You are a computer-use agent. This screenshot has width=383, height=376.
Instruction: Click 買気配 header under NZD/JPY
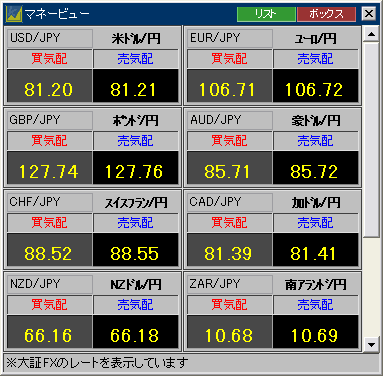[50, 305]
